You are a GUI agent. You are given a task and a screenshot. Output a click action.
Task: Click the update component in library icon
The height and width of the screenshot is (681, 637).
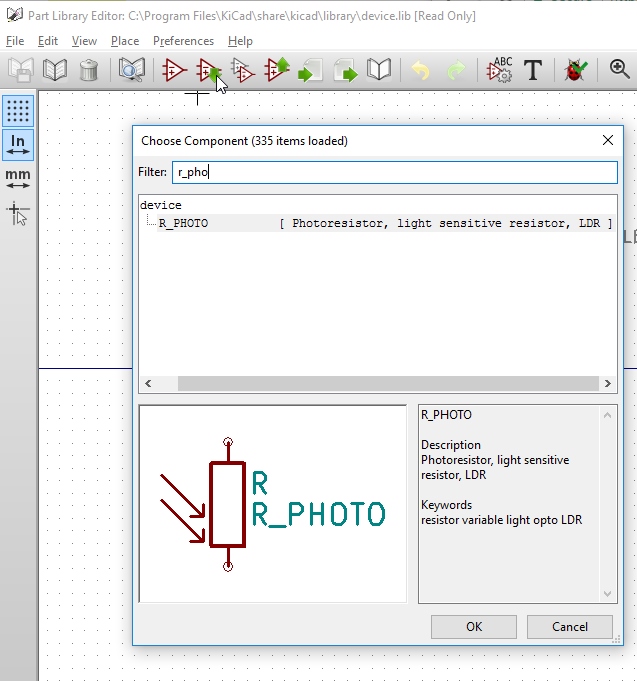click(x=277, y=70)
